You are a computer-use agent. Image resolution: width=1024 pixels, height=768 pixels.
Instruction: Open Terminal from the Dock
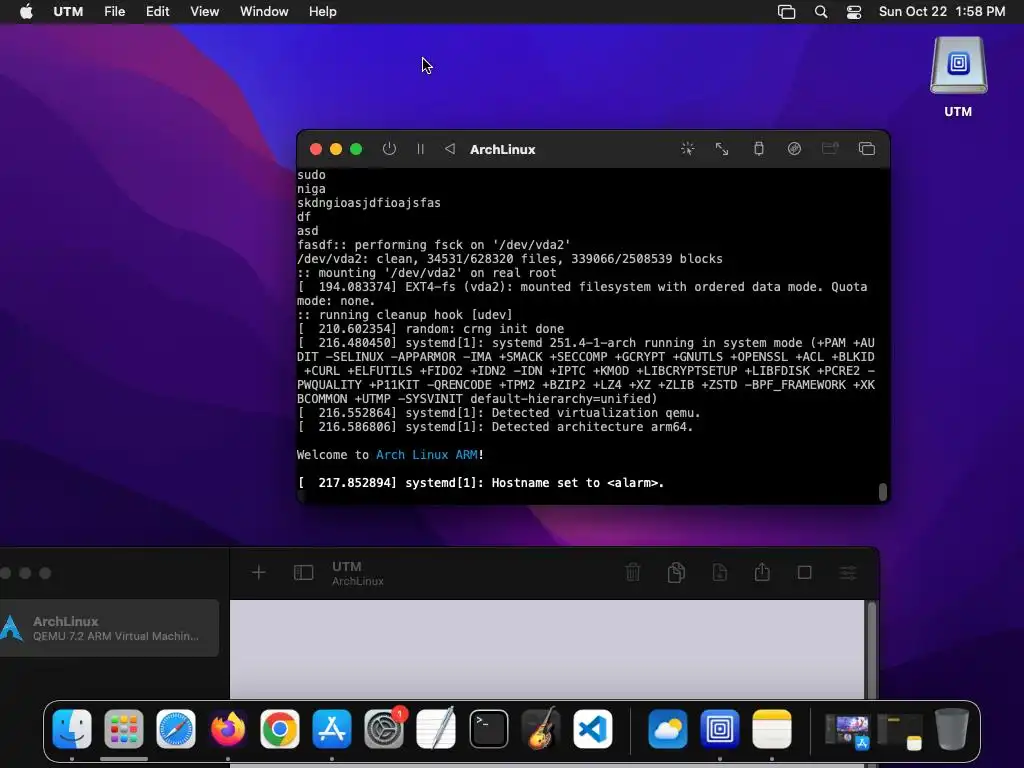click(488, 728)
